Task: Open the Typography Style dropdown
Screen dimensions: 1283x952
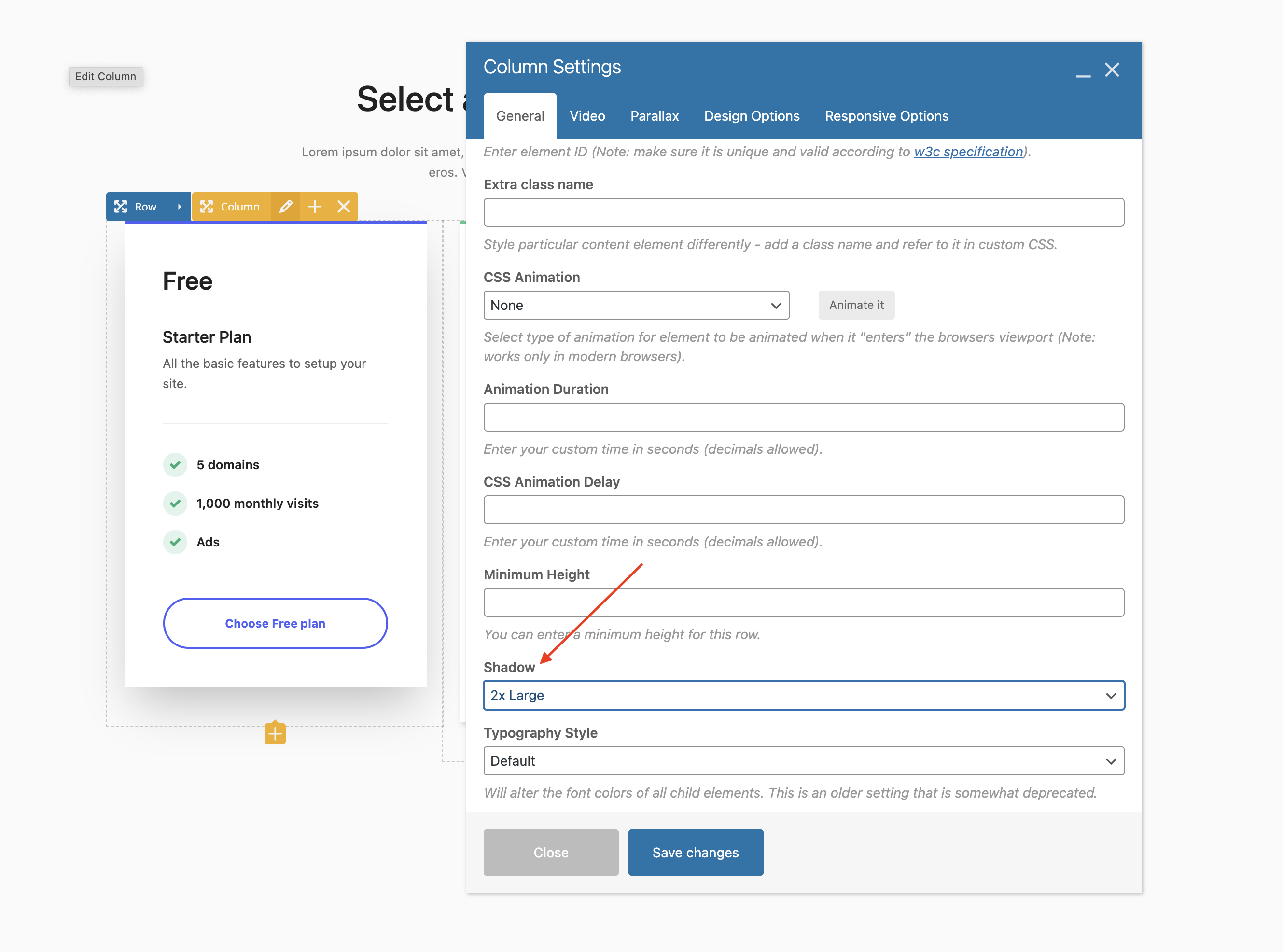Action: pos(803,761)
